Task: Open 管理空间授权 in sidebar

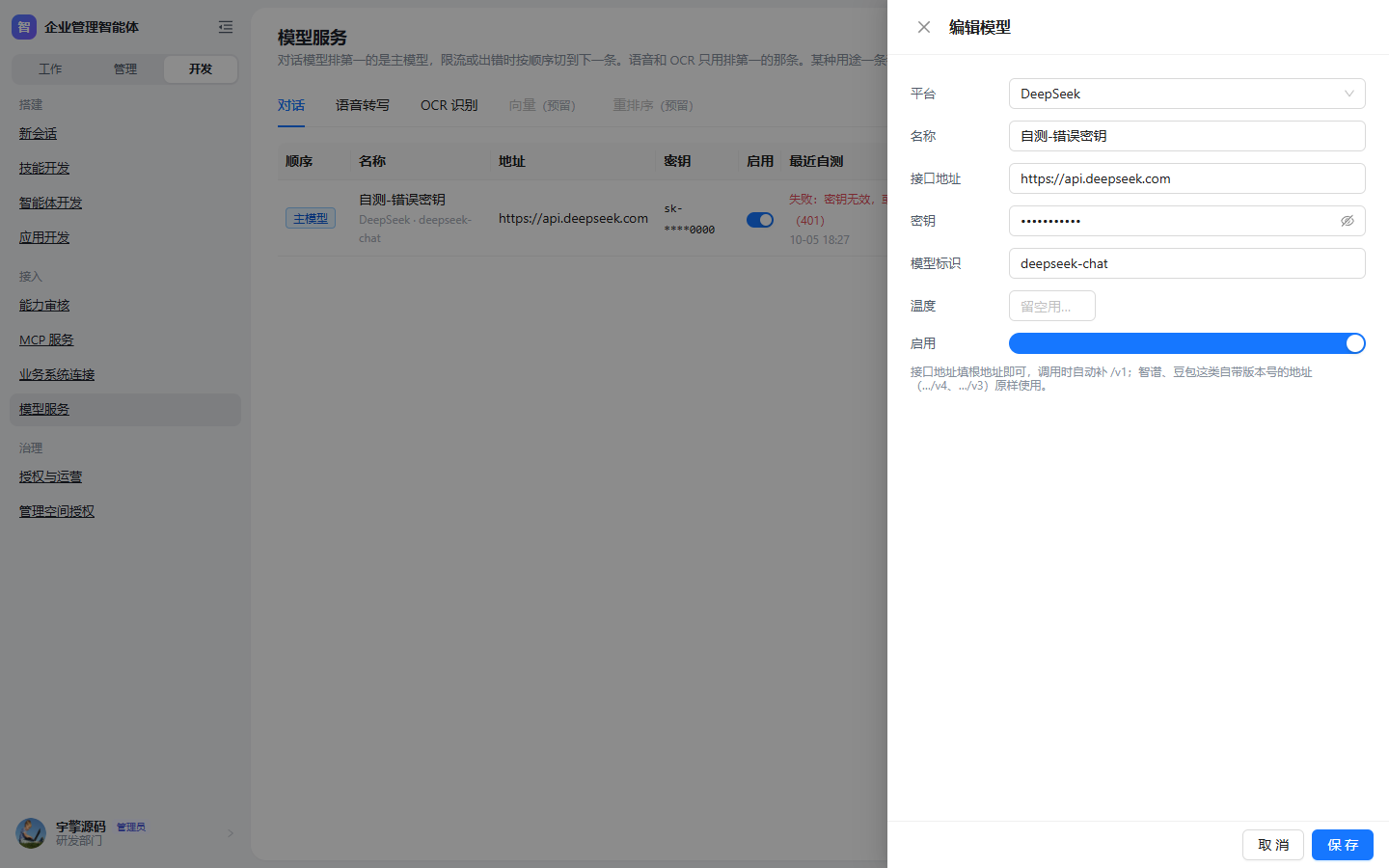Action: point(57,512)
